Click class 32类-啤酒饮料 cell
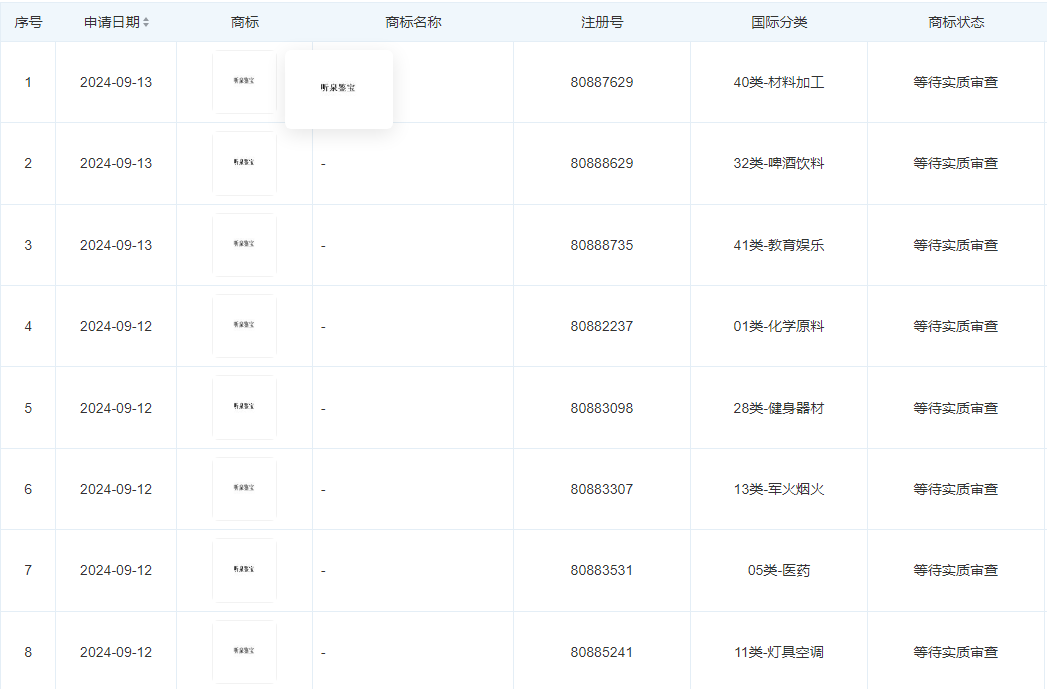This screenshot has height=689, width=1047. tap(779, 164)
